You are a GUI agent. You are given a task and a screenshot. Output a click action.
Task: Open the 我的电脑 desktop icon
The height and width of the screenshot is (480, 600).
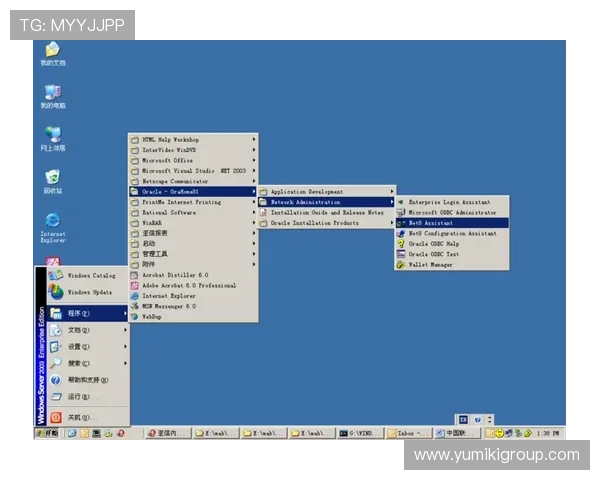[53, 96]
